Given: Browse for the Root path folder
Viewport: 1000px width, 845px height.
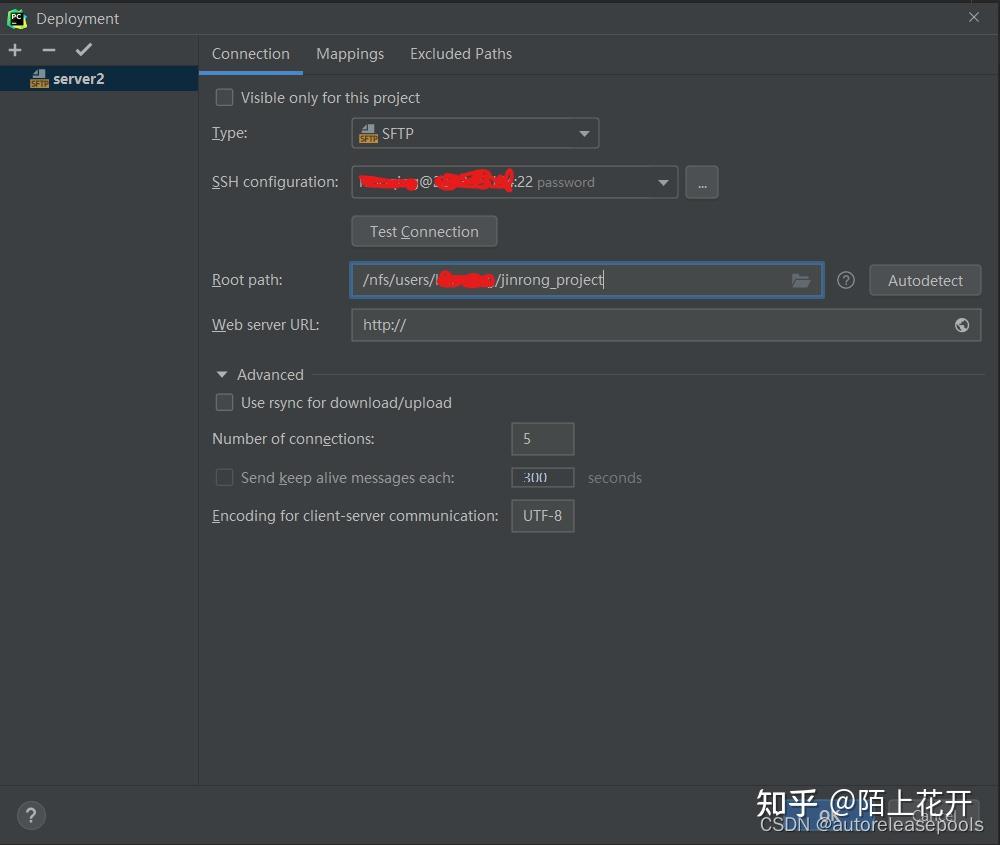Looking at the screenshot, I should tap(801, 281).
